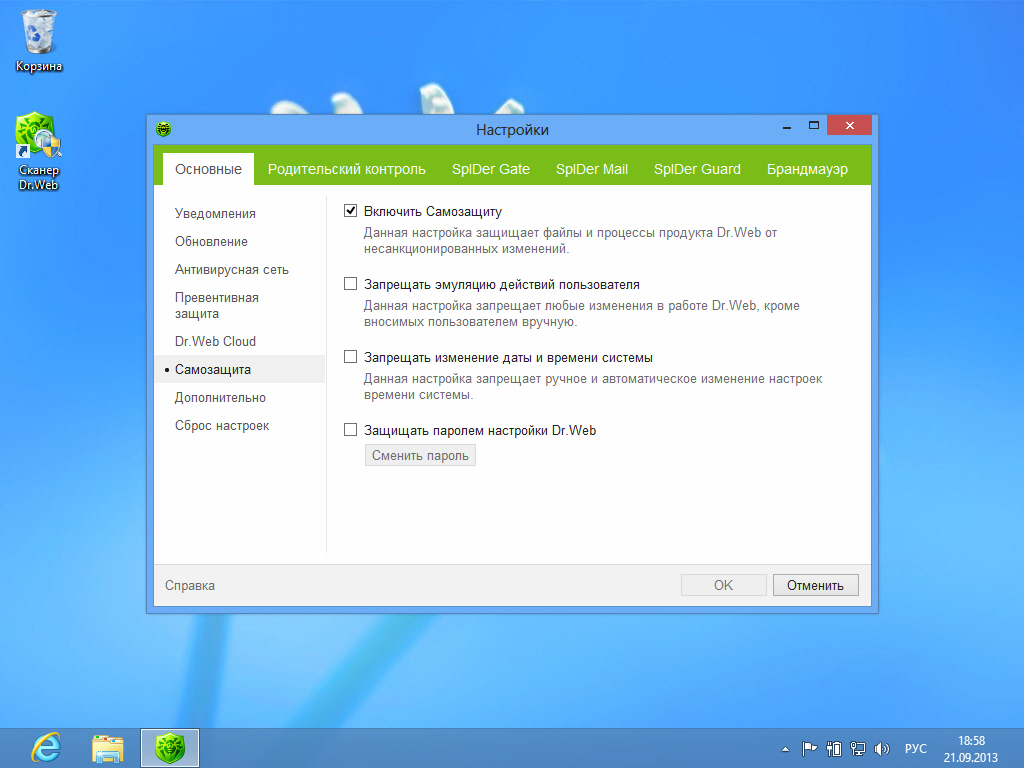The width and height of the screenshot is (1024, 768).
Task: Open the clock showing 18:58
Action: tap(970, 748)
